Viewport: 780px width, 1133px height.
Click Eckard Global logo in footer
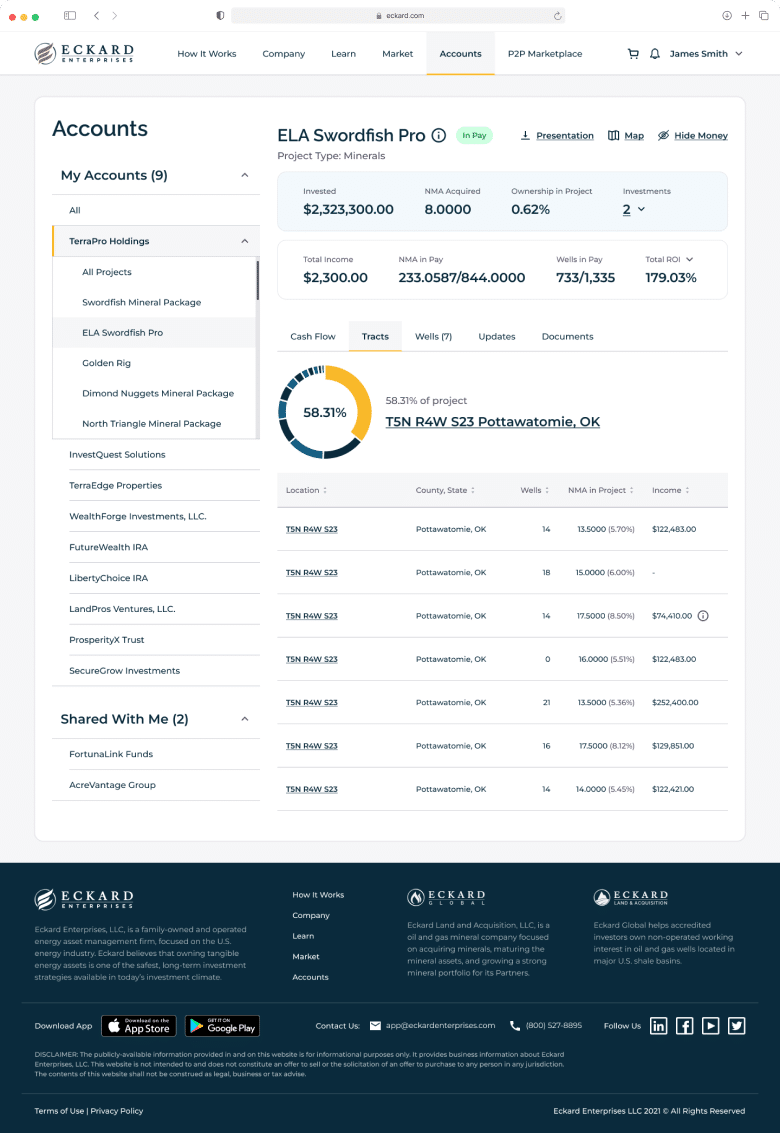point(446,897)
